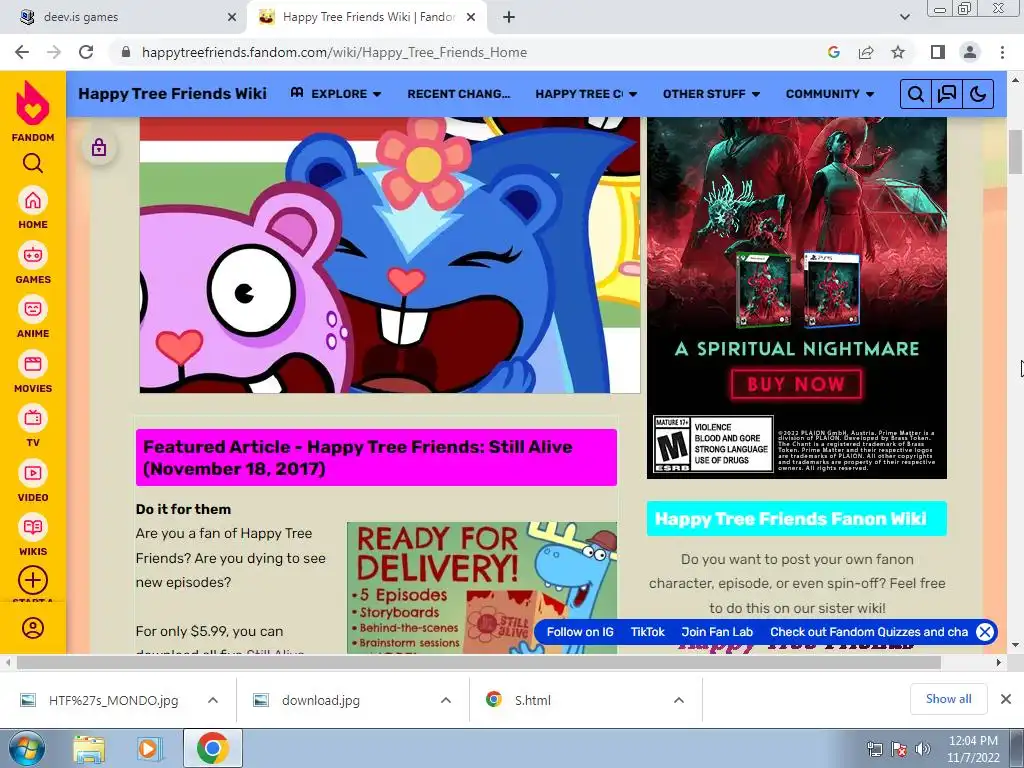Screen dimensions: 1024x768
Task: Open Chrome side panel icon
Action: click(938, 52)
